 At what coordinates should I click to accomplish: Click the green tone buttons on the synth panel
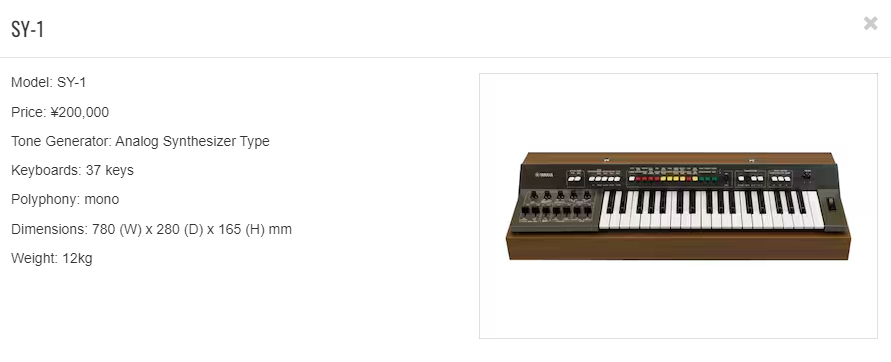(x=707, y=179)
